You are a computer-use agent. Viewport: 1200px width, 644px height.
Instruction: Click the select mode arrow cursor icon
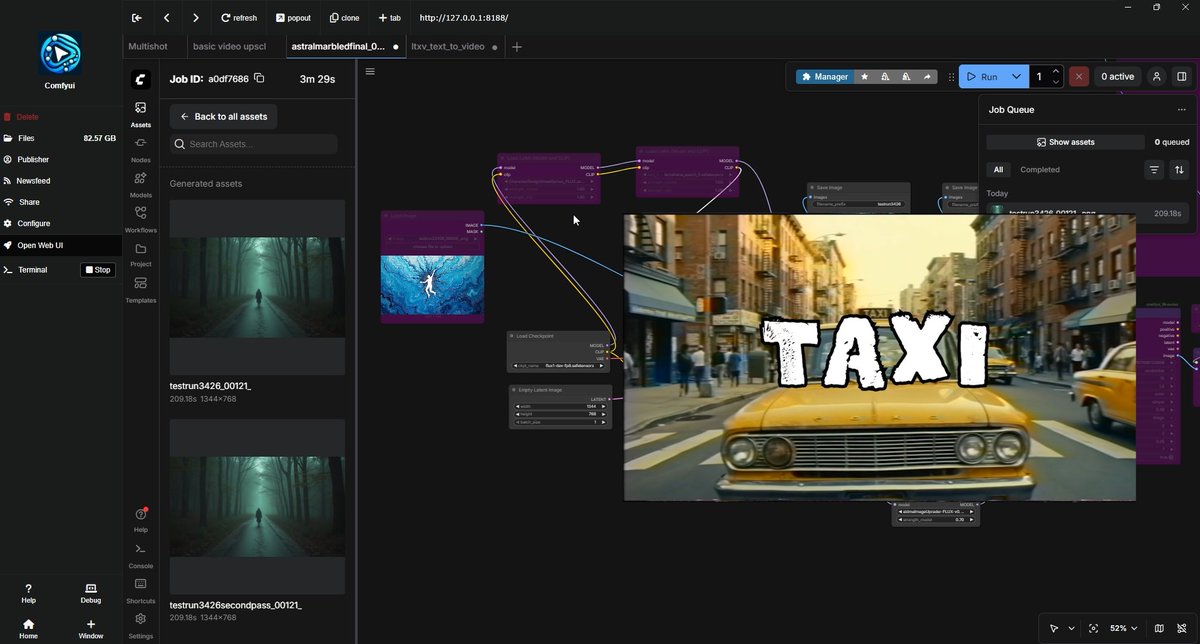coord(1054,628)
